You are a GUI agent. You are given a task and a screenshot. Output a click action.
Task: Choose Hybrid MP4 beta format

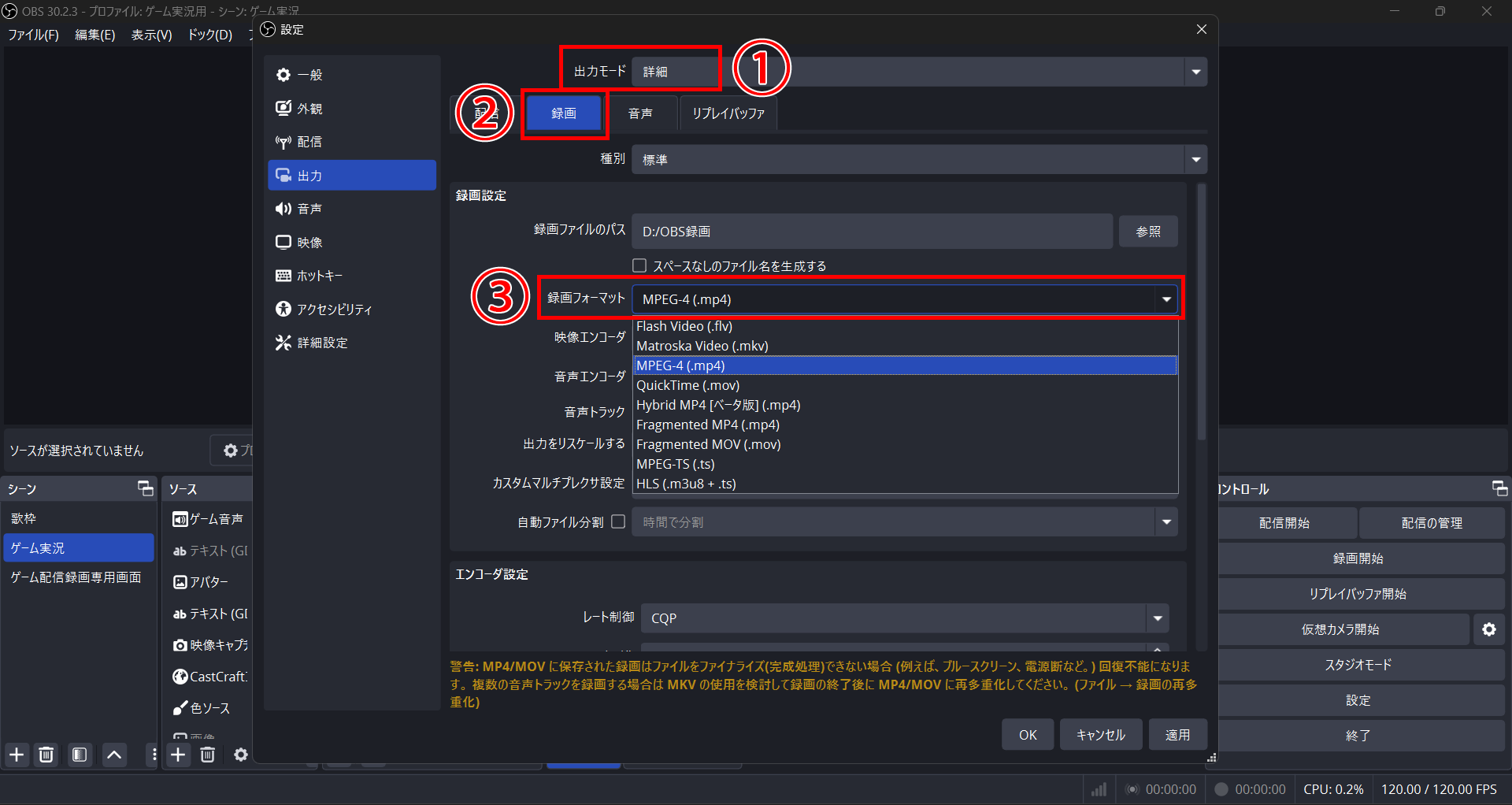[905, 405]
